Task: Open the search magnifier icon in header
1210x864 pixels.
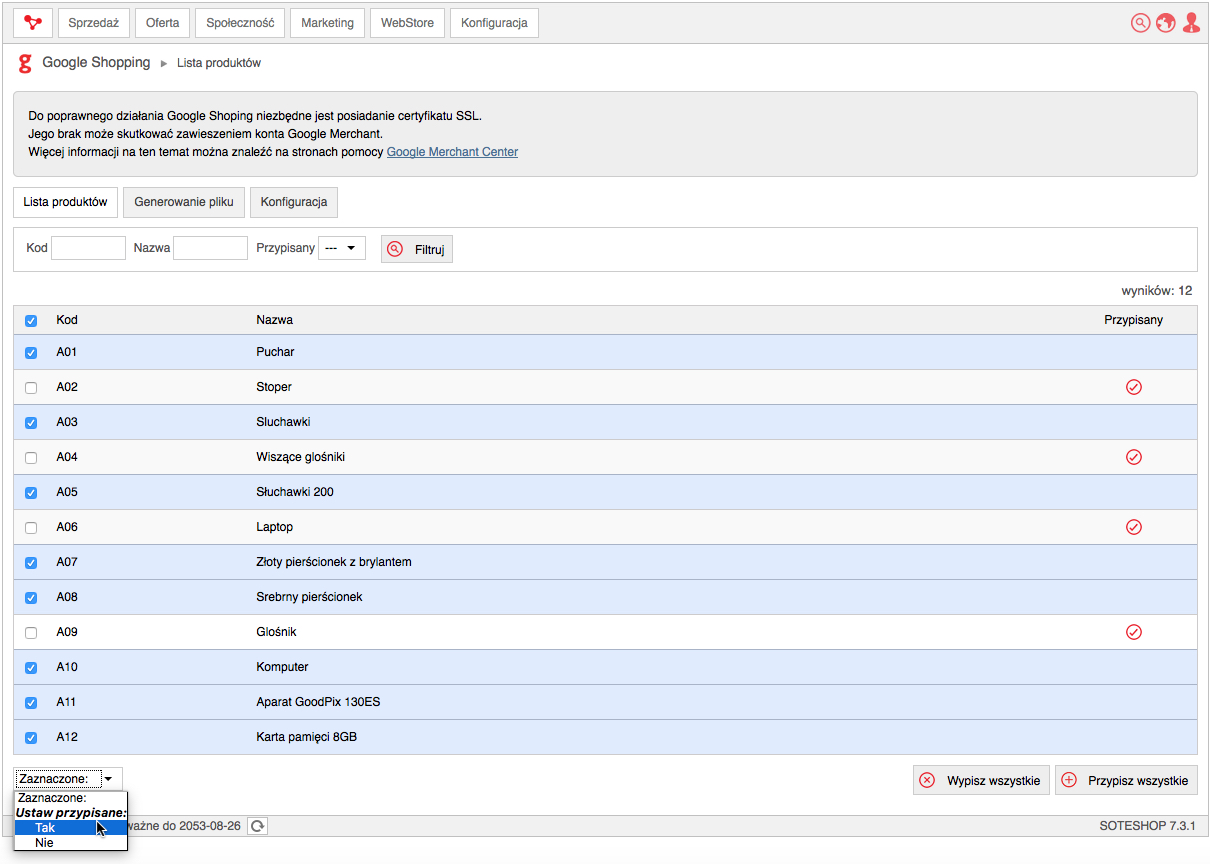Action: (1140, 23)
